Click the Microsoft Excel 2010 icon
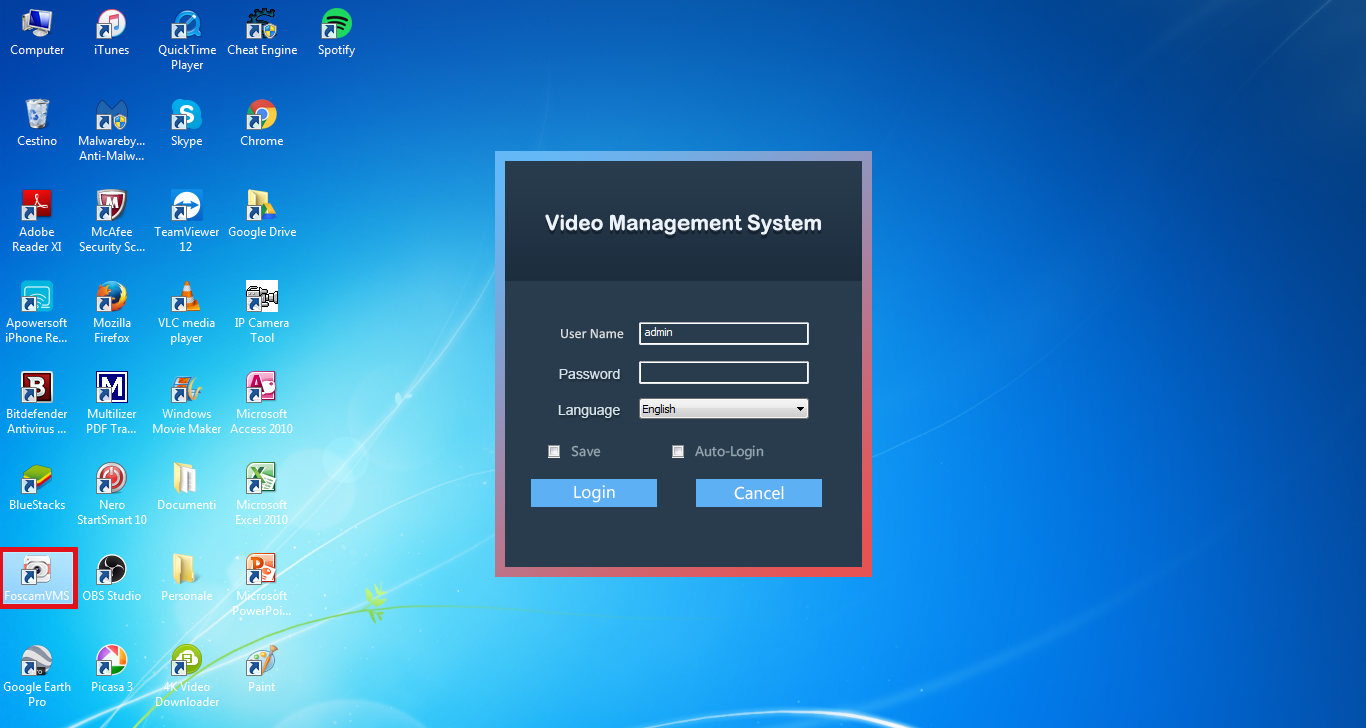Image resolution: width=1366 pixels, height=728 pixels. pos(262,495)
